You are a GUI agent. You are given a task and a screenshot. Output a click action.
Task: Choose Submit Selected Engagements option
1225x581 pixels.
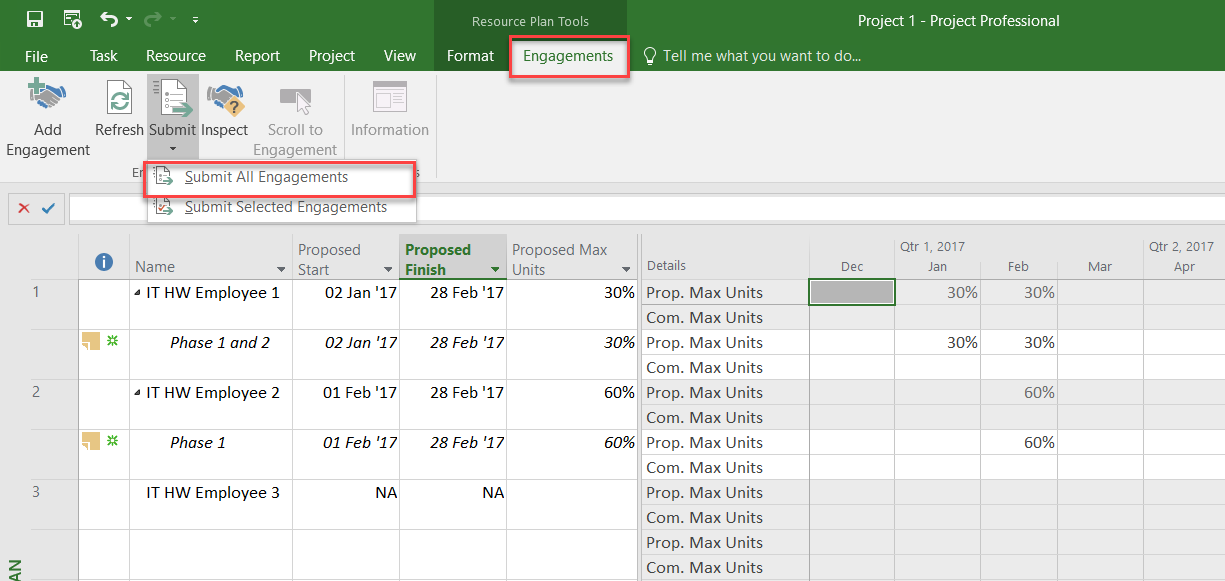coord(285,207)
